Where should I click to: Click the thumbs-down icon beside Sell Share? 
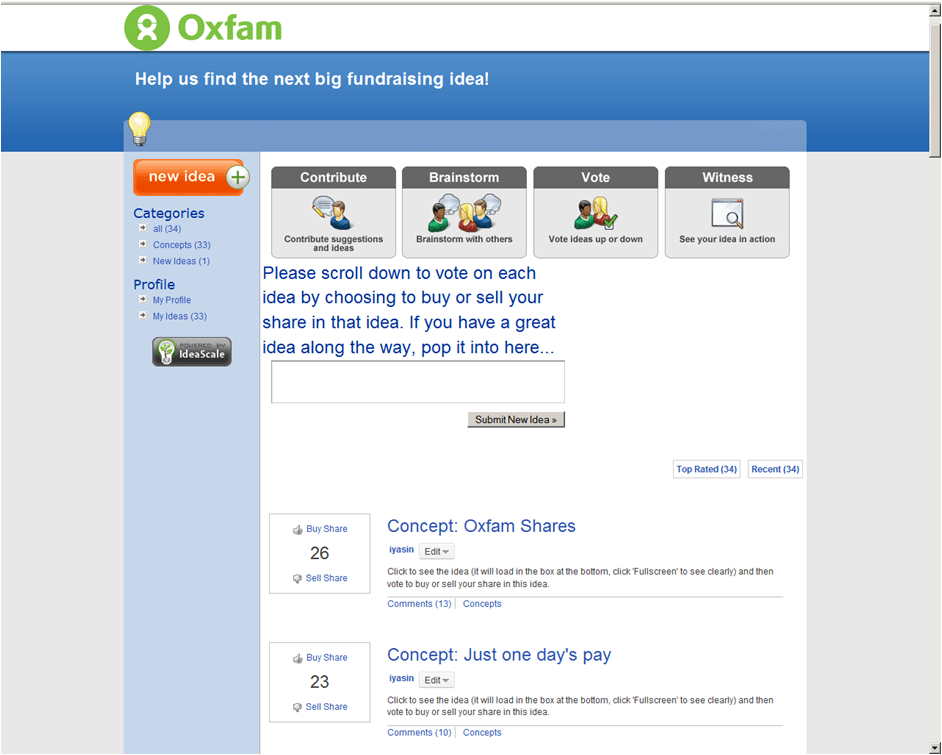pos(298,578)
